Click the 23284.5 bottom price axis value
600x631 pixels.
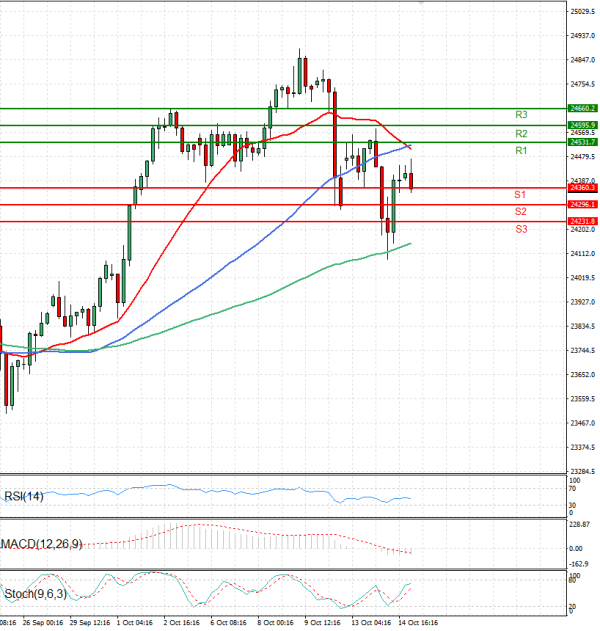582,471
